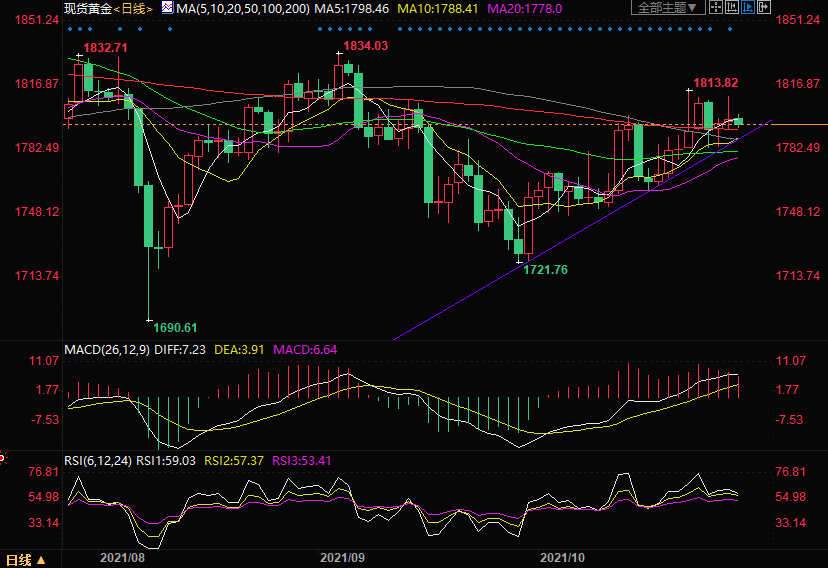Click the 现货黄金 instrument name

pos(85,8)
